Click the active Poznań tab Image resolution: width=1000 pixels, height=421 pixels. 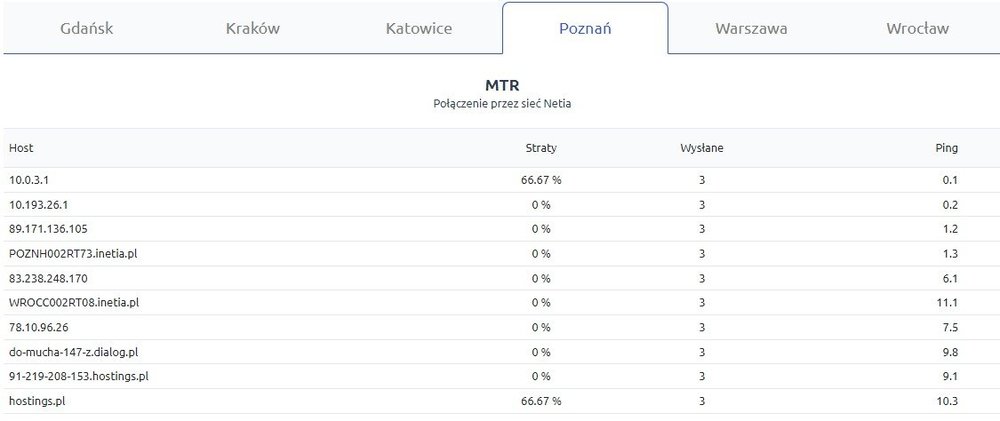pyautogui.click(x=585, y=28)
